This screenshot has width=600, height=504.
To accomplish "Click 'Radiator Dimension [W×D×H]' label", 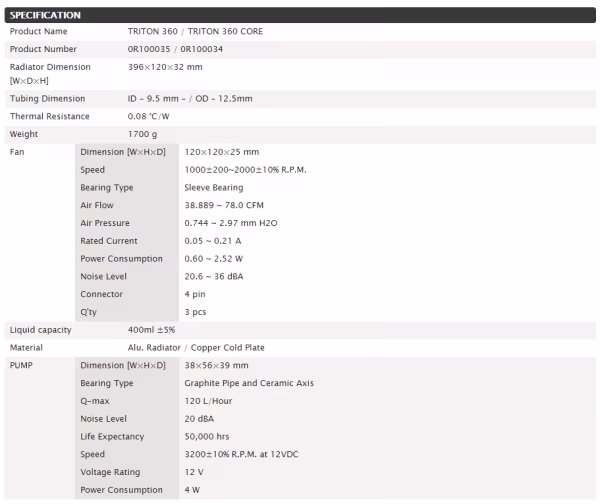I will tap(50, 73).
